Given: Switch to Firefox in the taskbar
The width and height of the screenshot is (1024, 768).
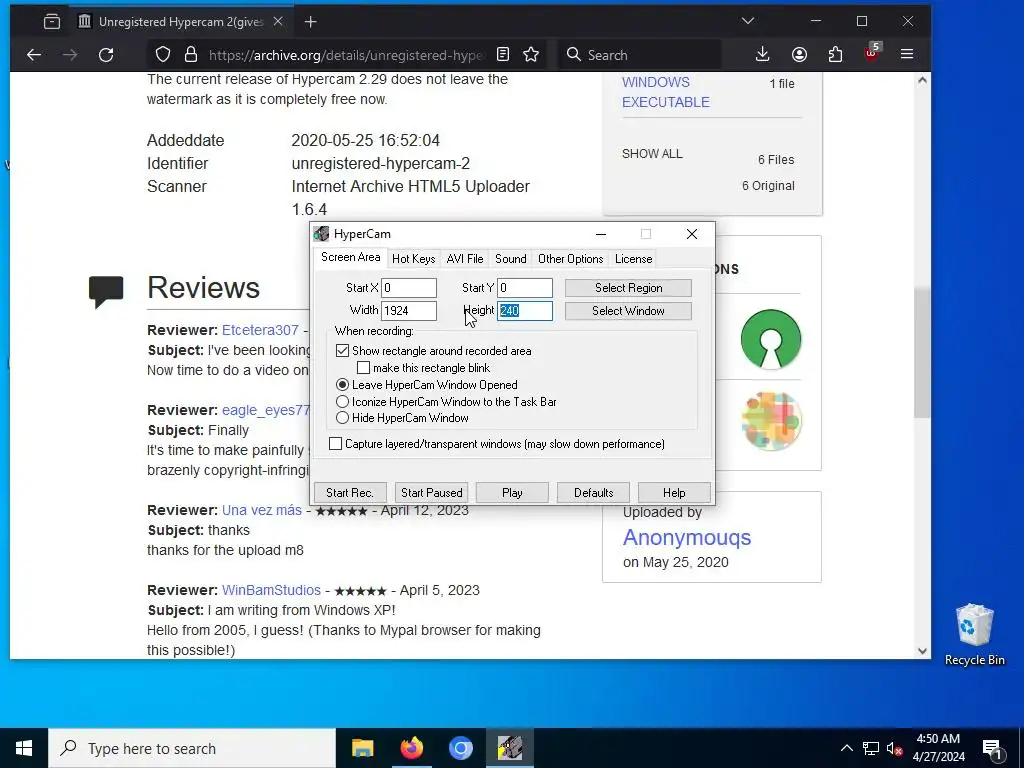Looking at the screenshot, I should click(411, 748).
